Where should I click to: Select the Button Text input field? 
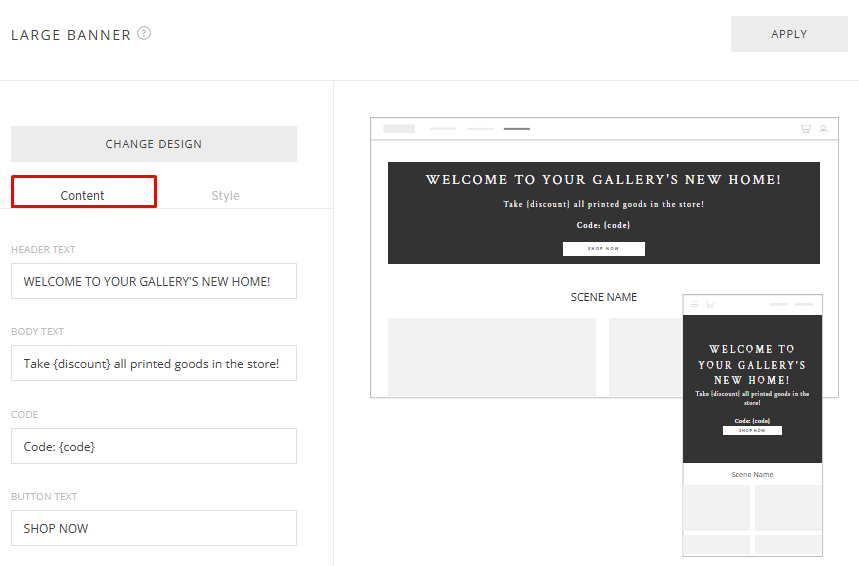coord(154,528)
